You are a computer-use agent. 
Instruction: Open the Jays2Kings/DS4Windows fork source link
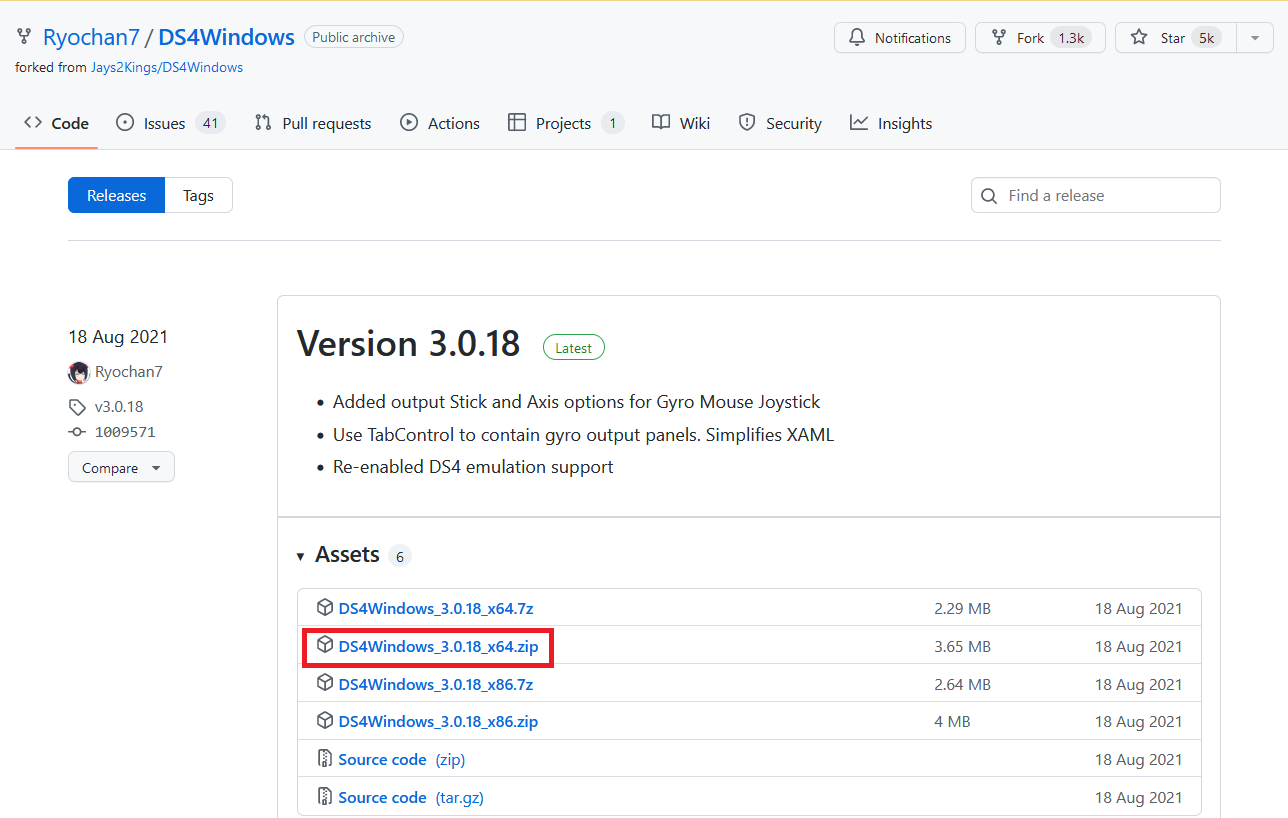coord(167,67)
